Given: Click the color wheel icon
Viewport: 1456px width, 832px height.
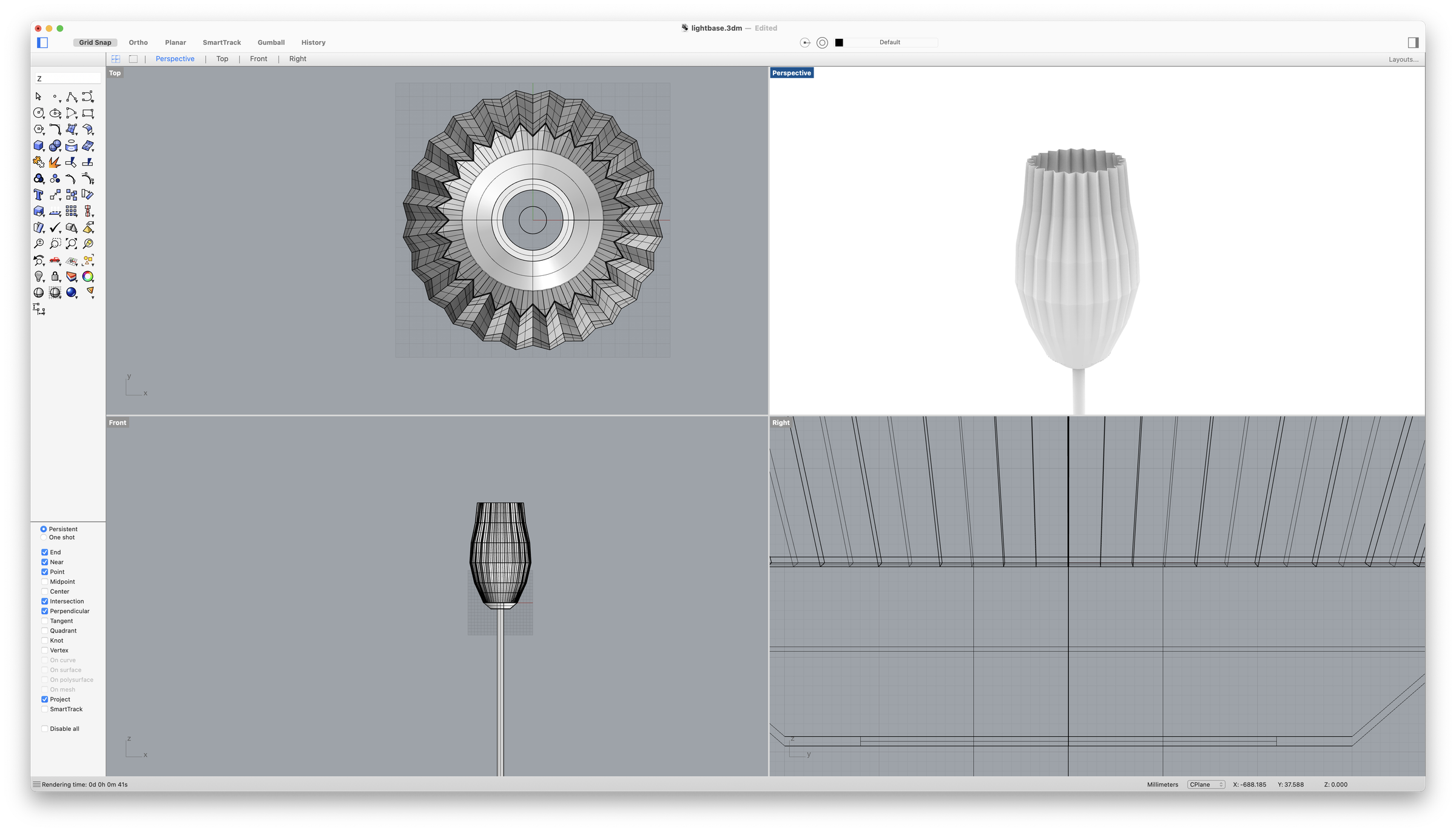Looking at the screenshot, I should 88,277.
